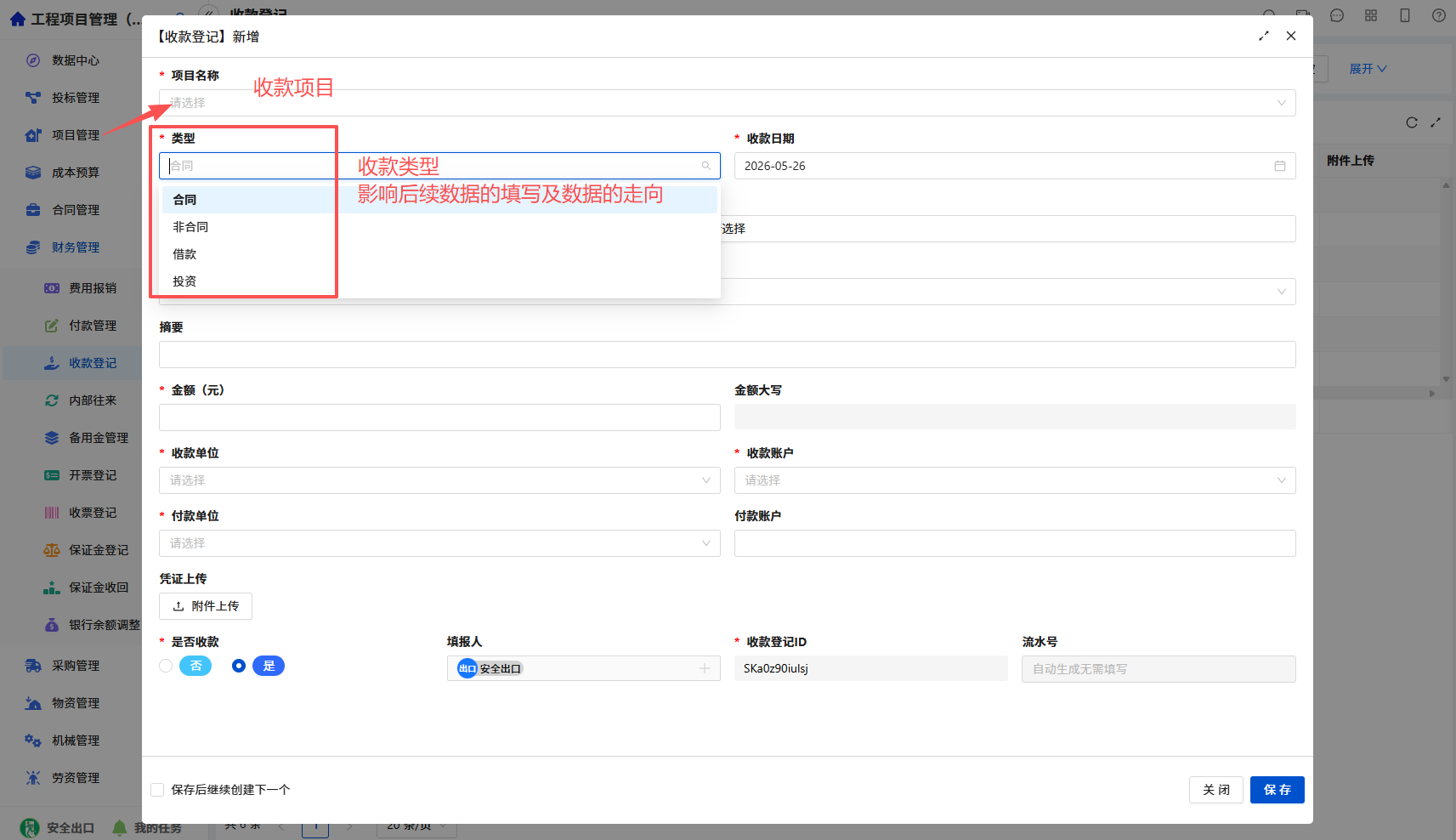
Task: Click the 我的任务 bell icon
Action: (120, 827)
